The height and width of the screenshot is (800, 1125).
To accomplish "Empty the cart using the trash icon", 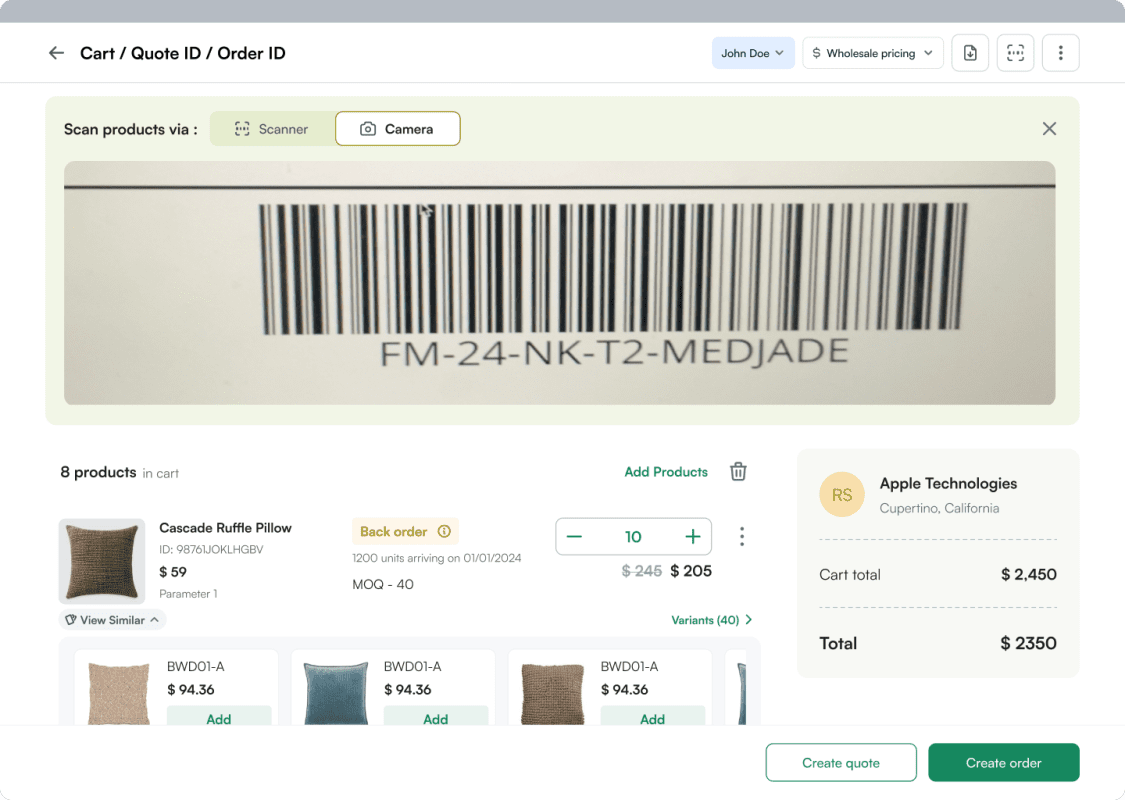I will point(738,471).
